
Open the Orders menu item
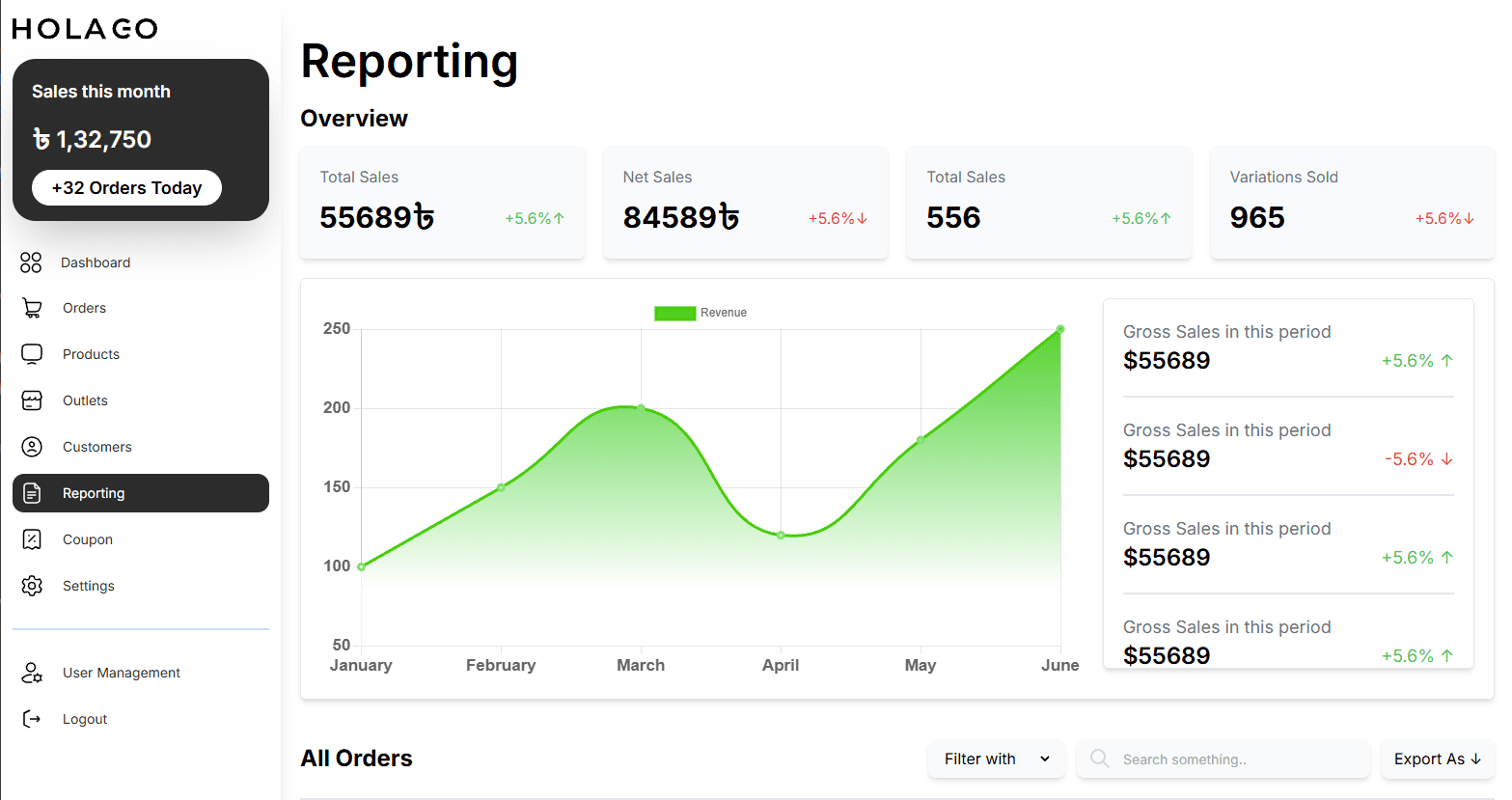141,308
